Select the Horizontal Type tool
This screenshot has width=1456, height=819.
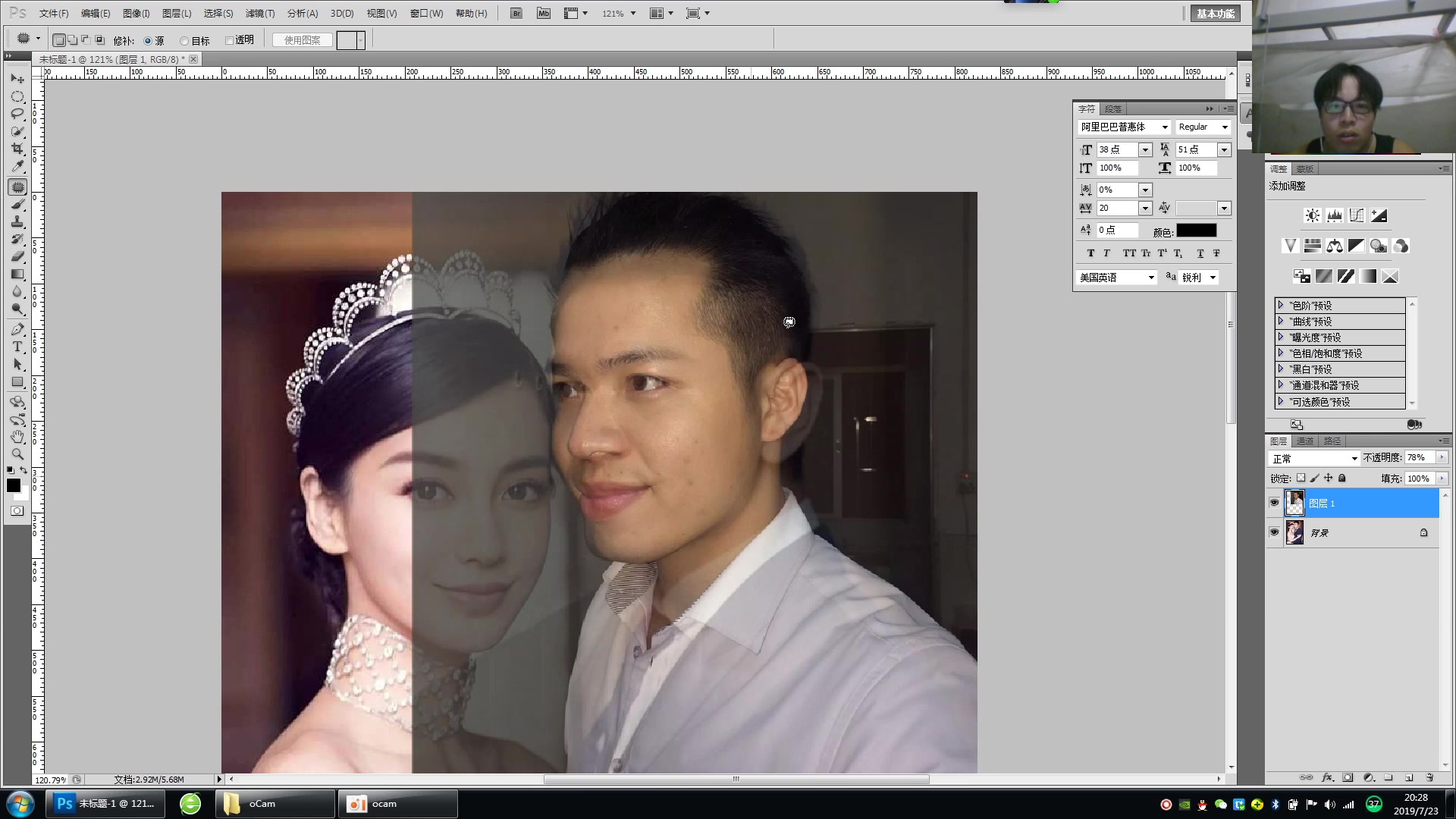[17, 347]
